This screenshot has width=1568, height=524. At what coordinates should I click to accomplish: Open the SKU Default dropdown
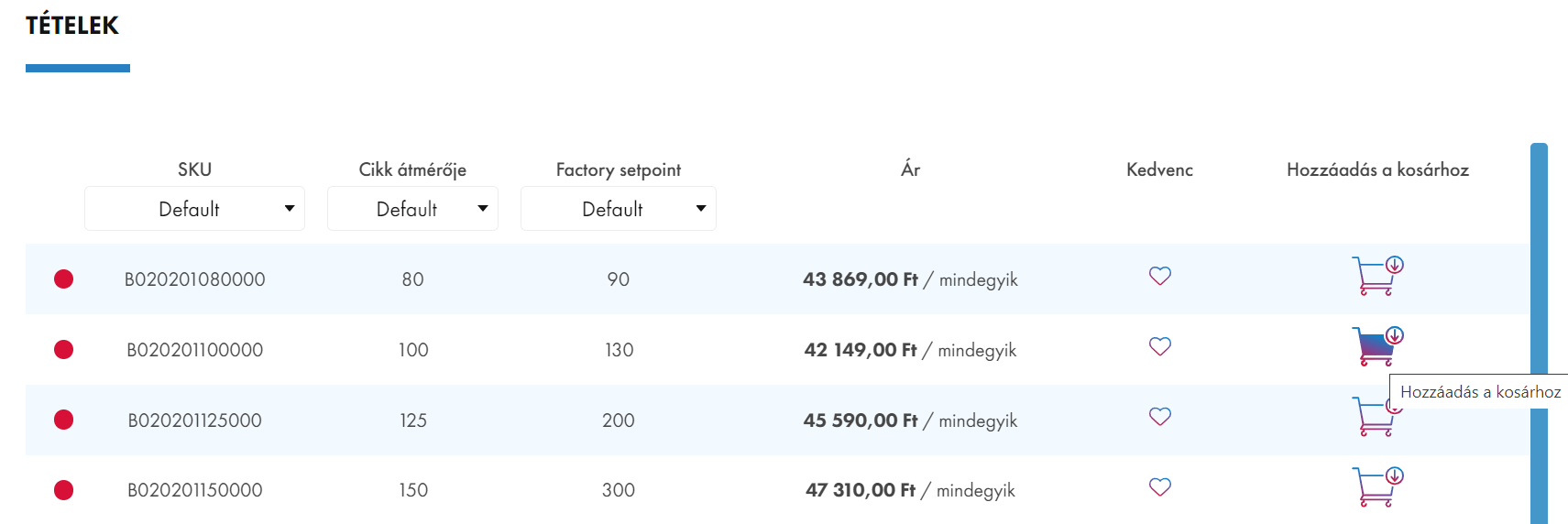194,209
